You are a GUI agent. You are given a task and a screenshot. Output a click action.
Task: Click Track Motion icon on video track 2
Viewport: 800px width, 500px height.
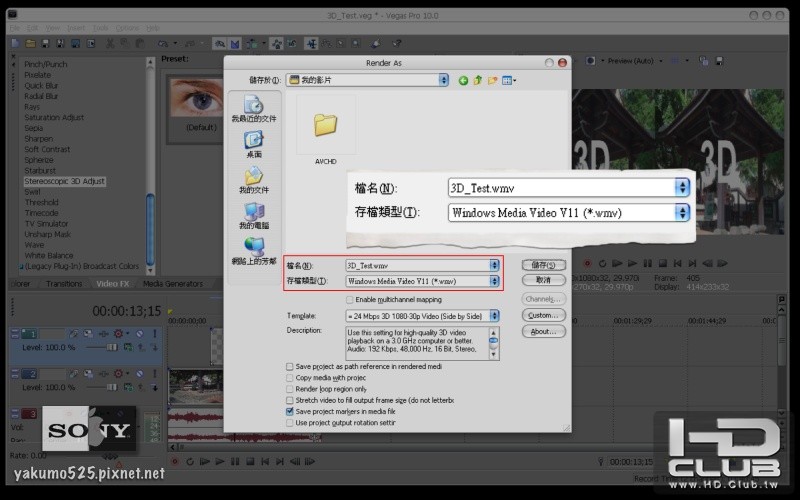88,374
